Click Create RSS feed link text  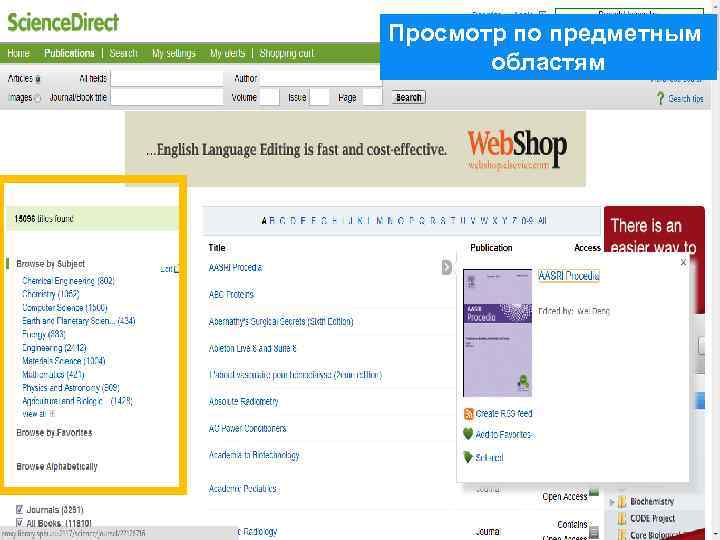pyautogui.click(x=504, y=414)
